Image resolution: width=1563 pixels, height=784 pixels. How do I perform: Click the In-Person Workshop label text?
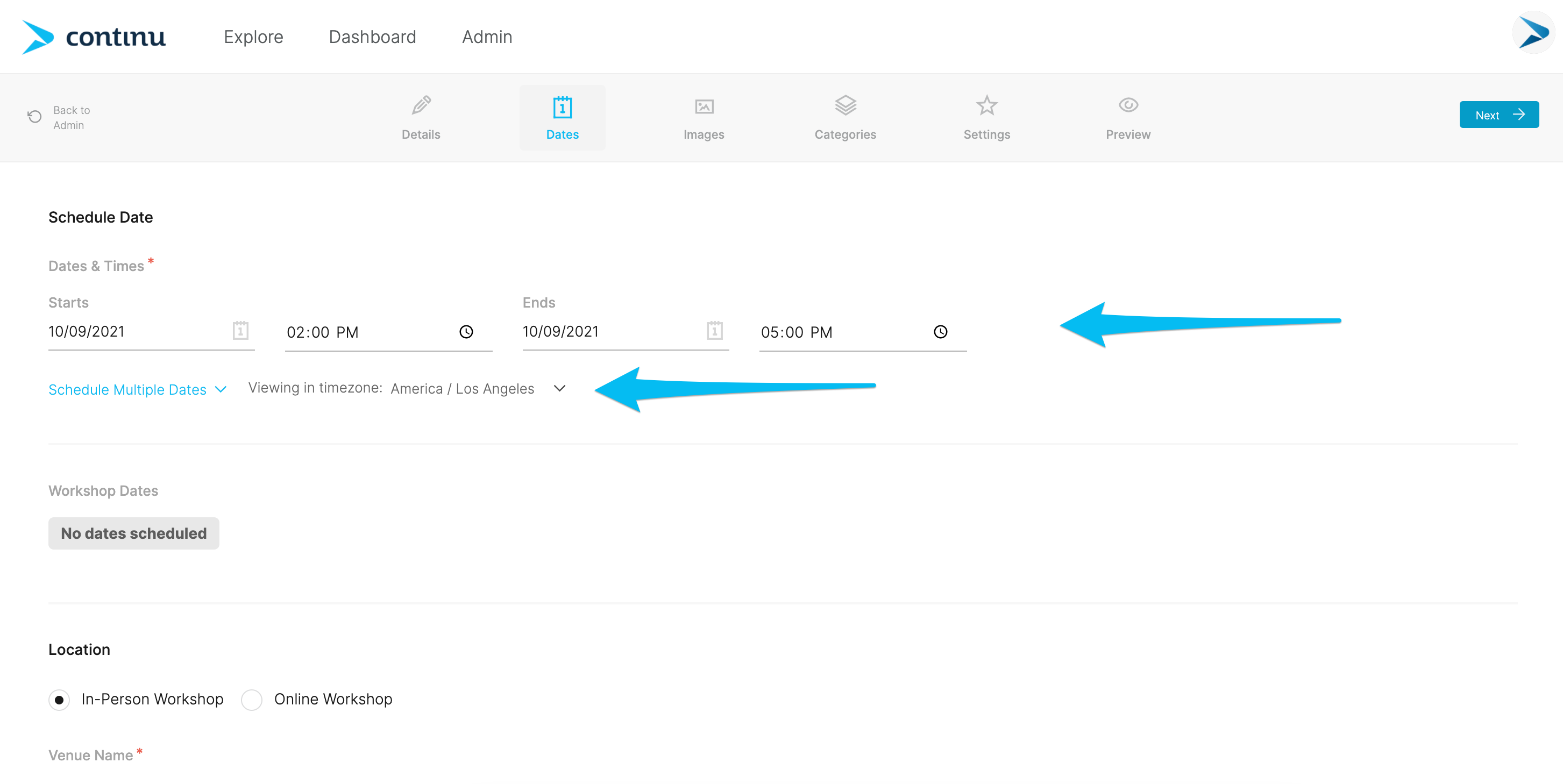click(152, 699)
